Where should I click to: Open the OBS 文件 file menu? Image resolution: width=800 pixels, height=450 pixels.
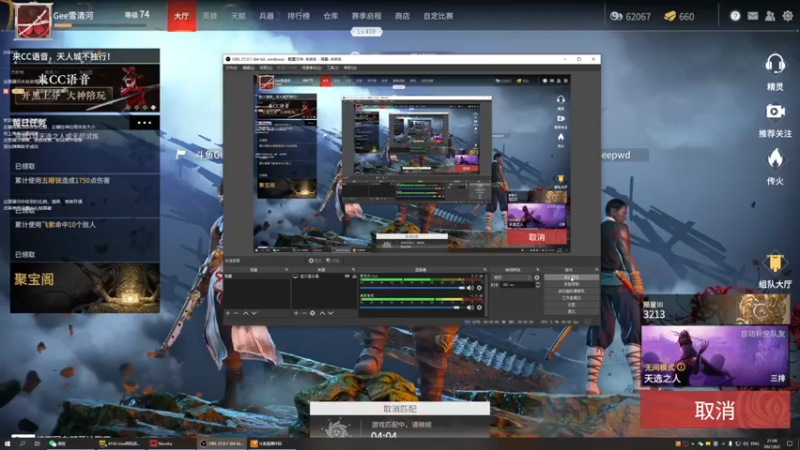click(231, 67)
